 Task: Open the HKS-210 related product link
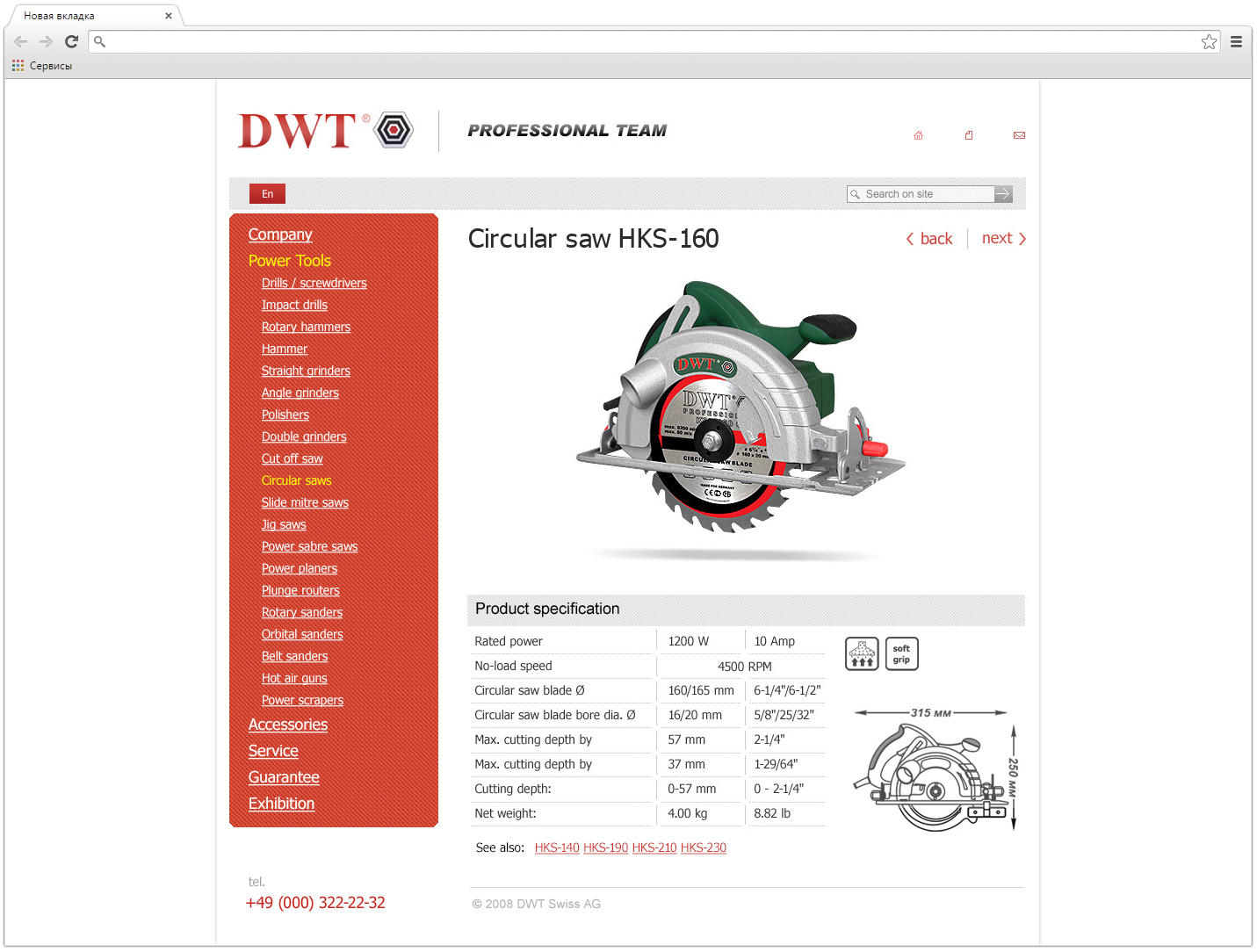coord(654,847)
